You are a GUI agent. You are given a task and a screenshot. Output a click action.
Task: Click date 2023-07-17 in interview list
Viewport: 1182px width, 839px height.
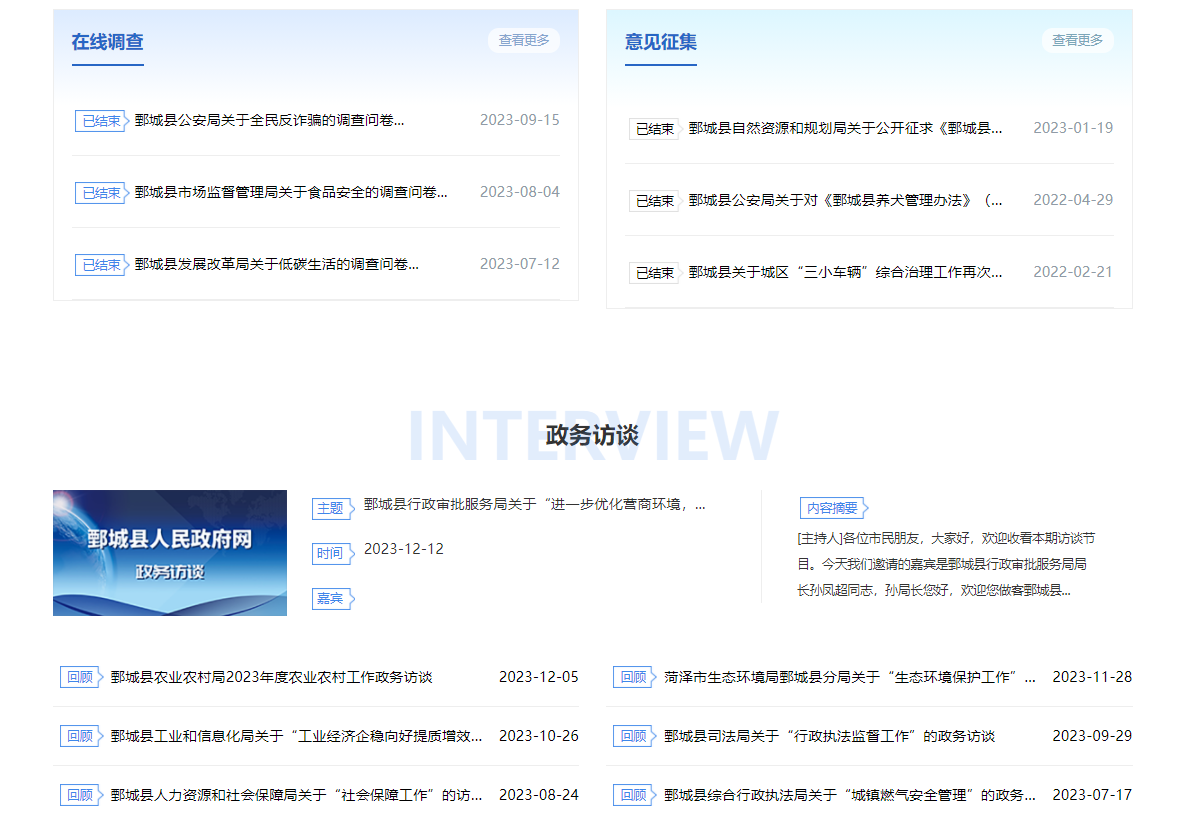coord(1092,795)
